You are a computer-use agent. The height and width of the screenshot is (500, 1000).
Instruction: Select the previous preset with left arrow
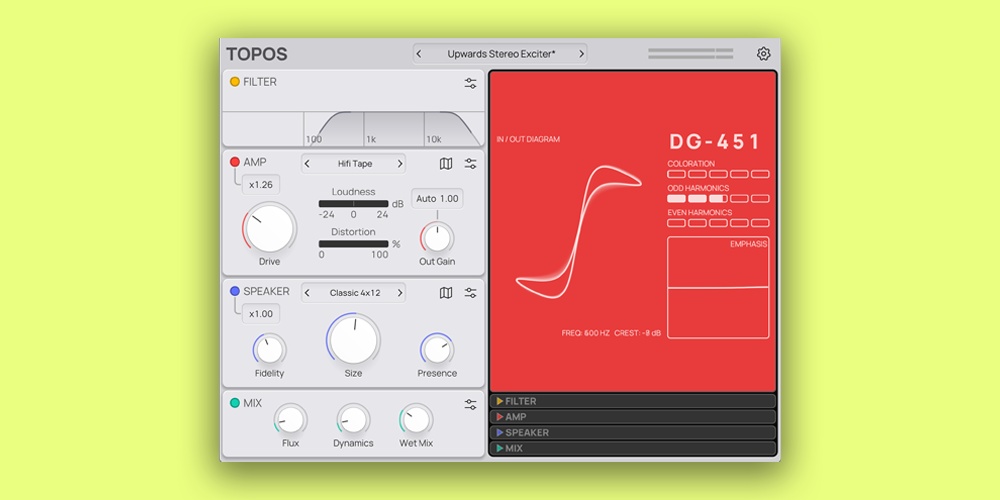(x=419, y=54)
